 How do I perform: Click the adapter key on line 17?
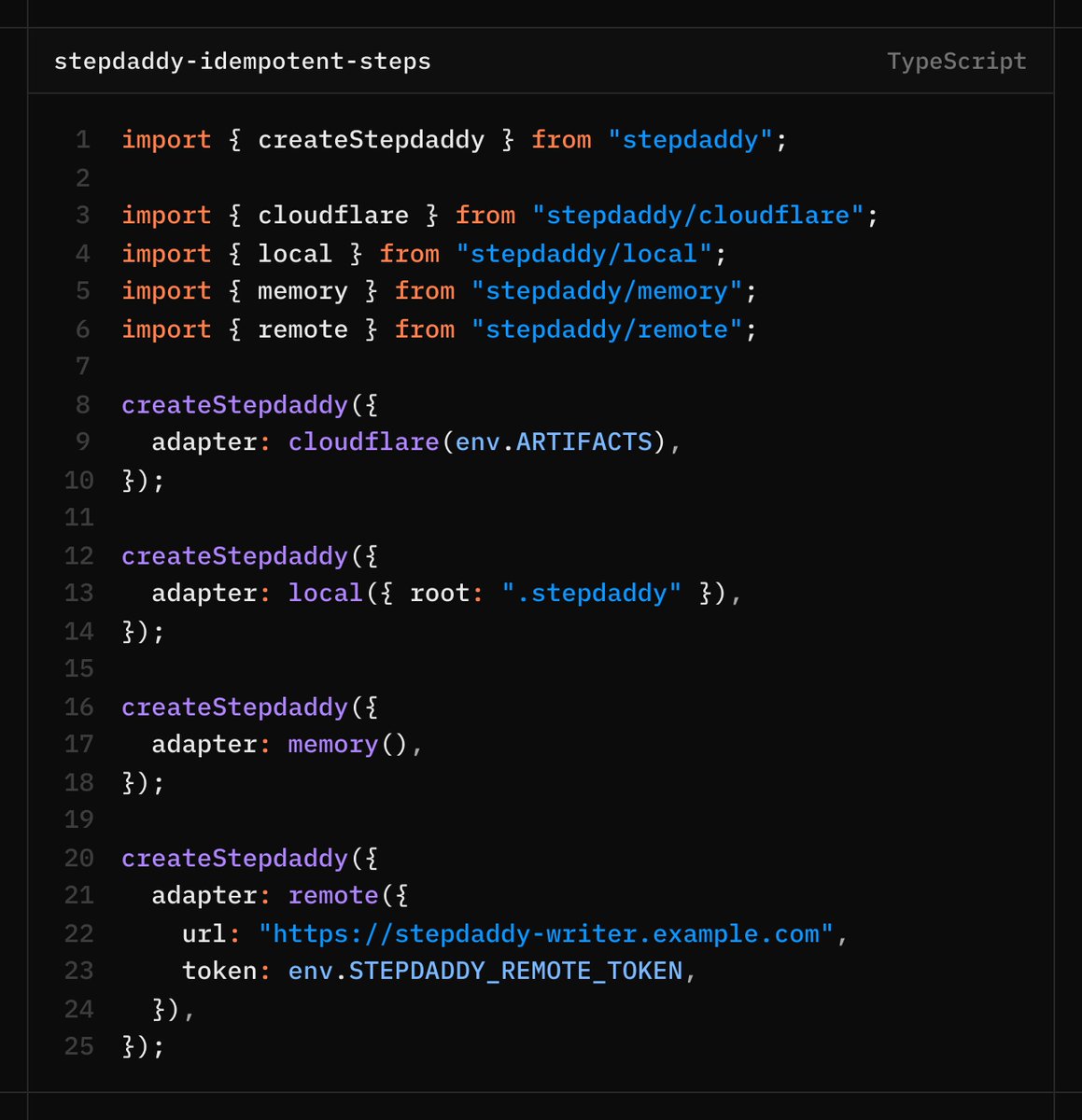[x=204, y=745]
